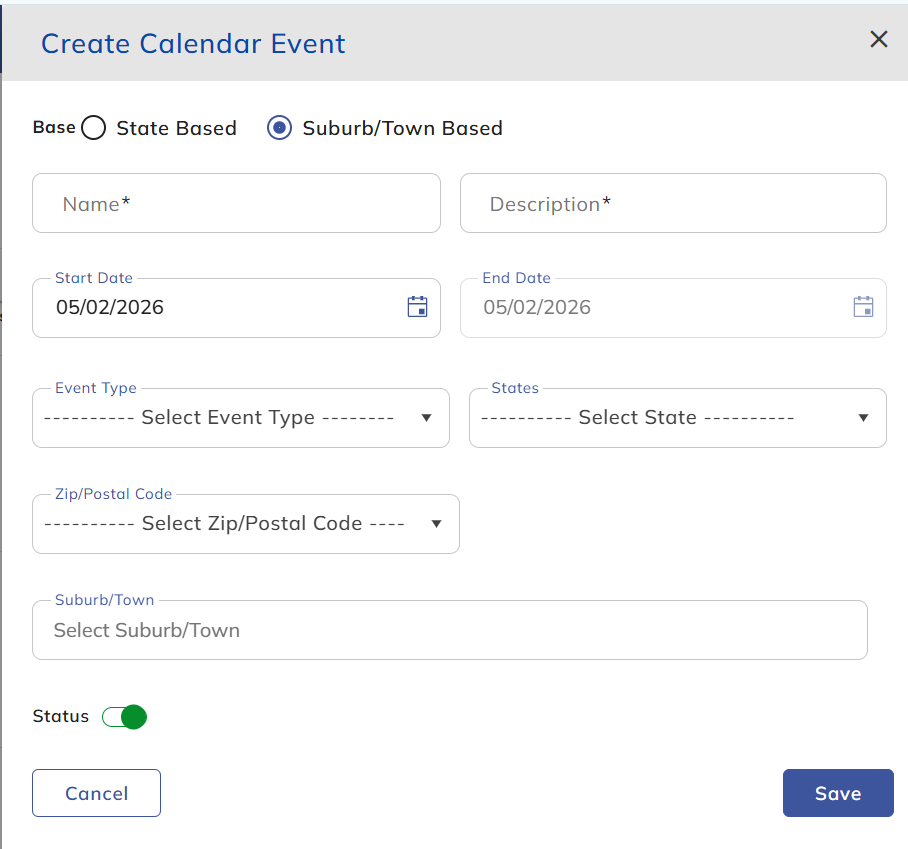Focus the Name text field
The width and height of the screenshot is (908, 849).
(236, 204)
